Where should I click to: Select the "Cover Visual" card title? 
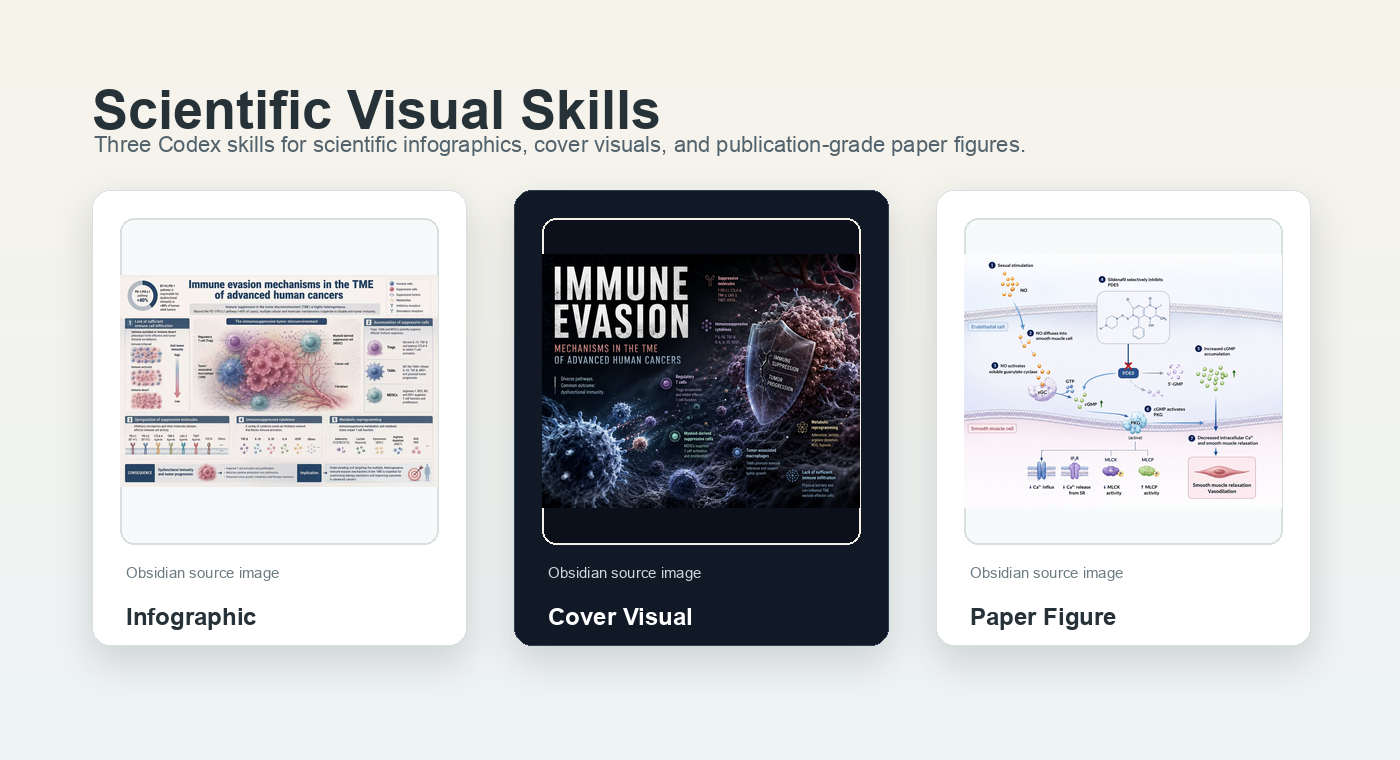pos(620,617)
